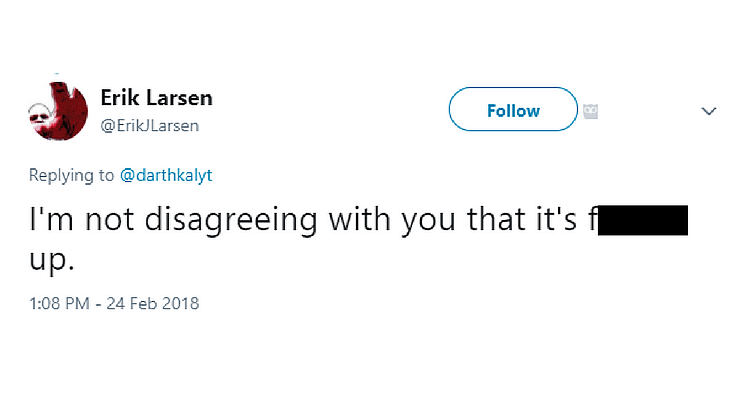Image resolution: width=750 pixels, height=400 pixels.
Task: Open the tweet timestamp 1:08 PM
Action: 59,303
